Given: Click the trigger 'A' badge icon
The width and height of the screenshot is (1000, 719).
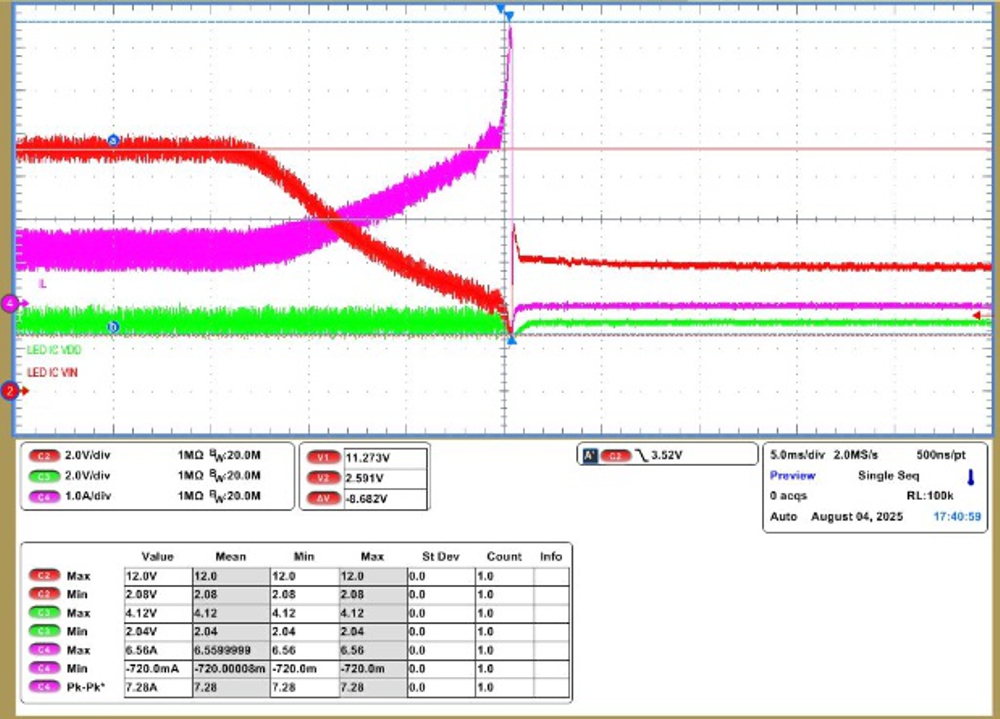Looking at the screenshot, I should [589, 455].
